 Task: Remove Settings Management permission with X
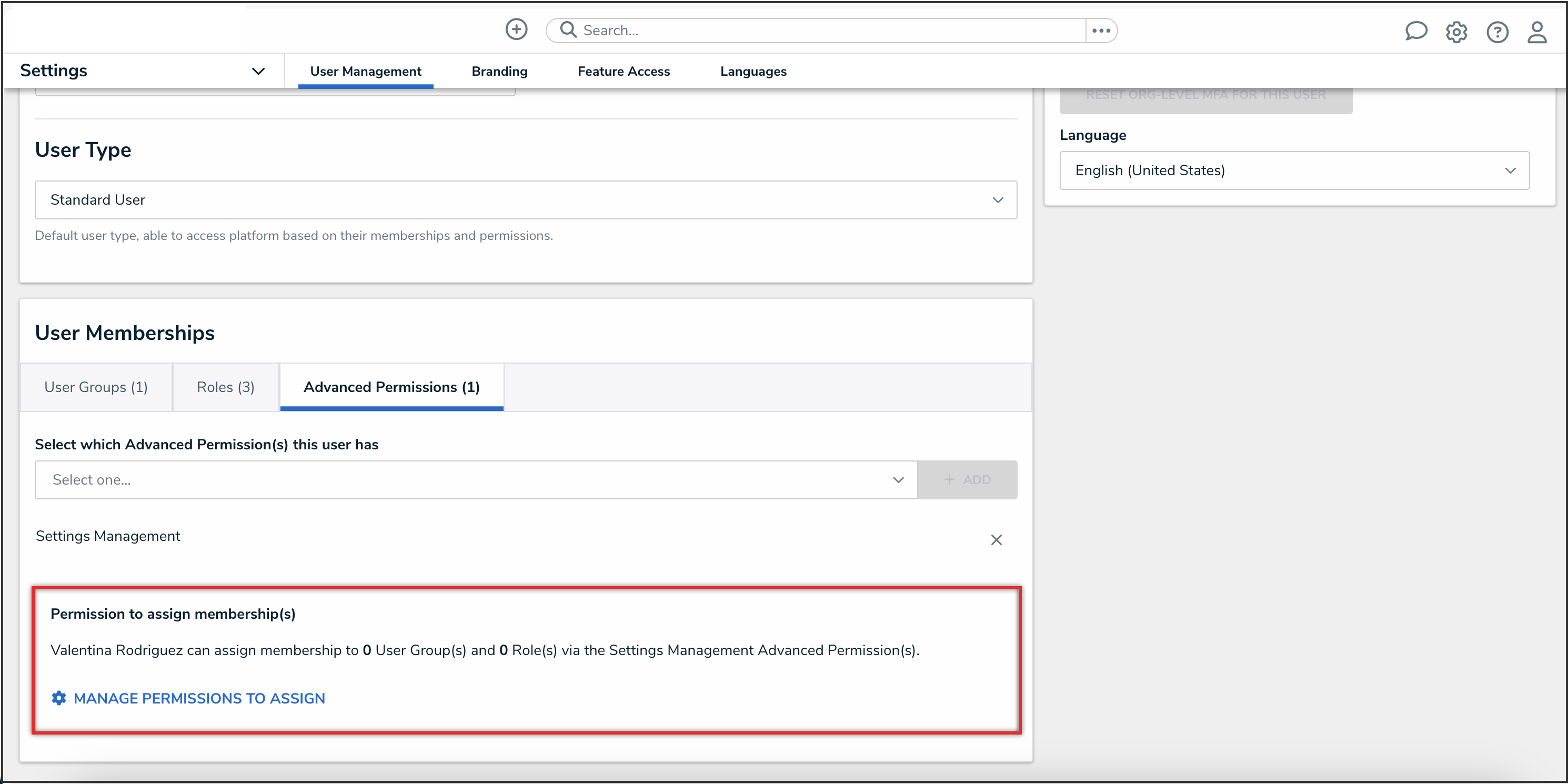click(996, 540)
